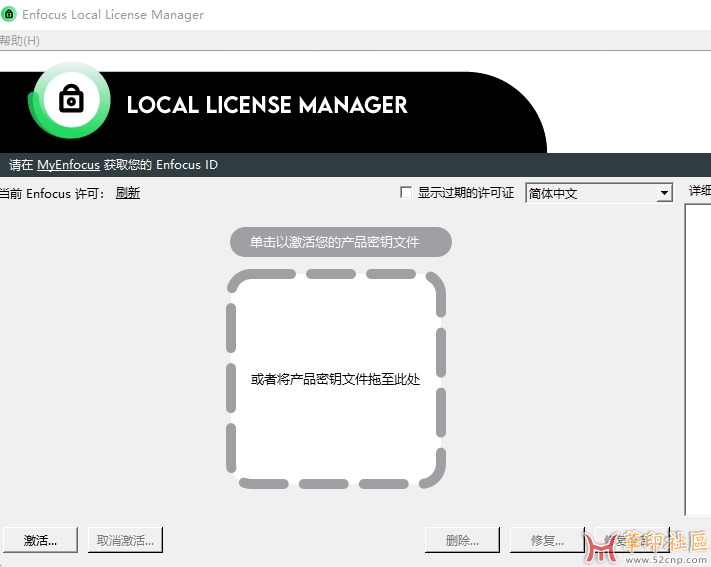The image size is (711, 567).
Task: Click the dashed product key drop zone
Action: coord(336,379)
